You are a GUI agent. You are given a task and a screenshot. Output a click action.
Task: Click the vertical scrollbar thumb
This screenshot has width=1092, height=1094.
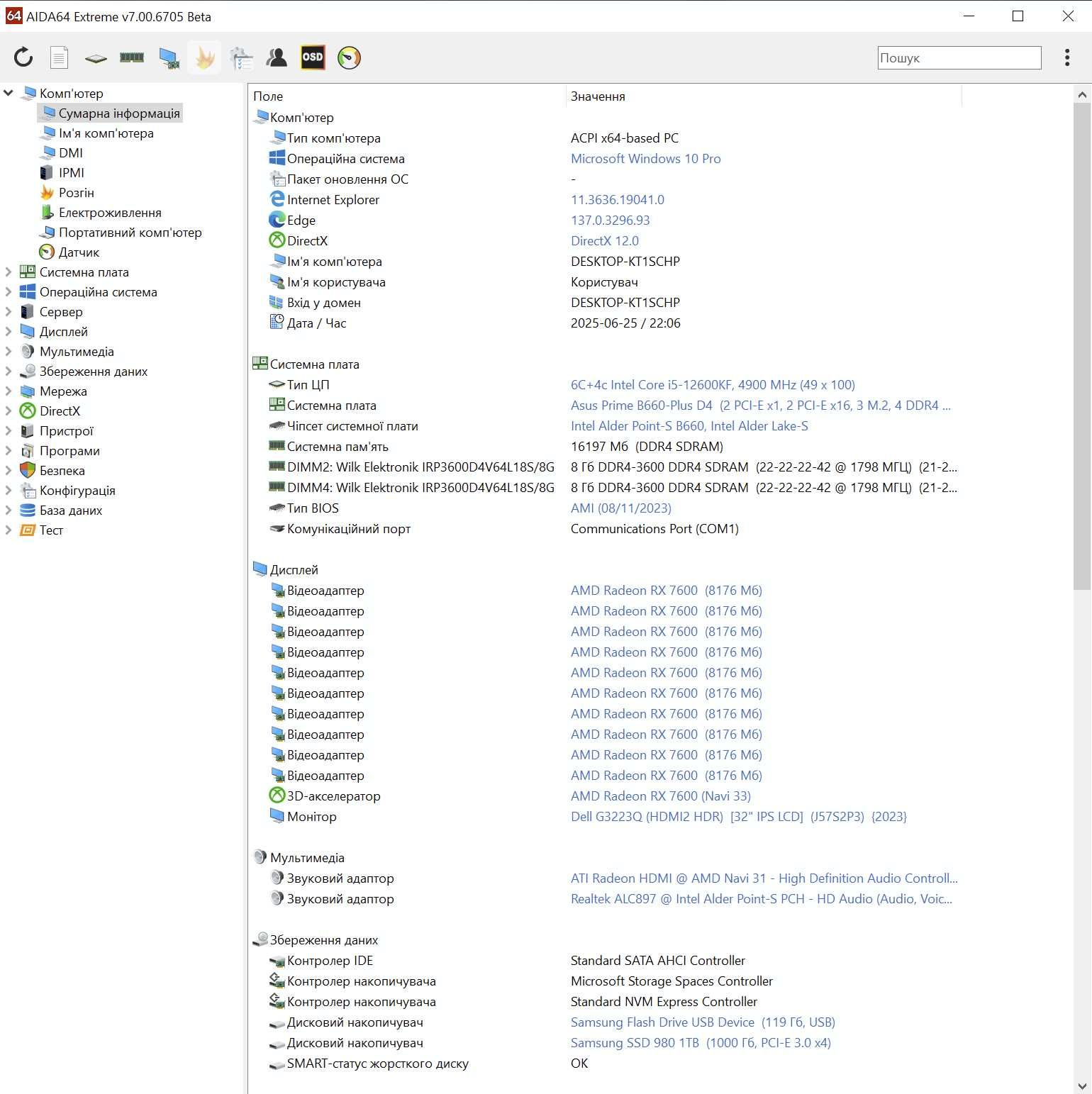(1082, 346)
